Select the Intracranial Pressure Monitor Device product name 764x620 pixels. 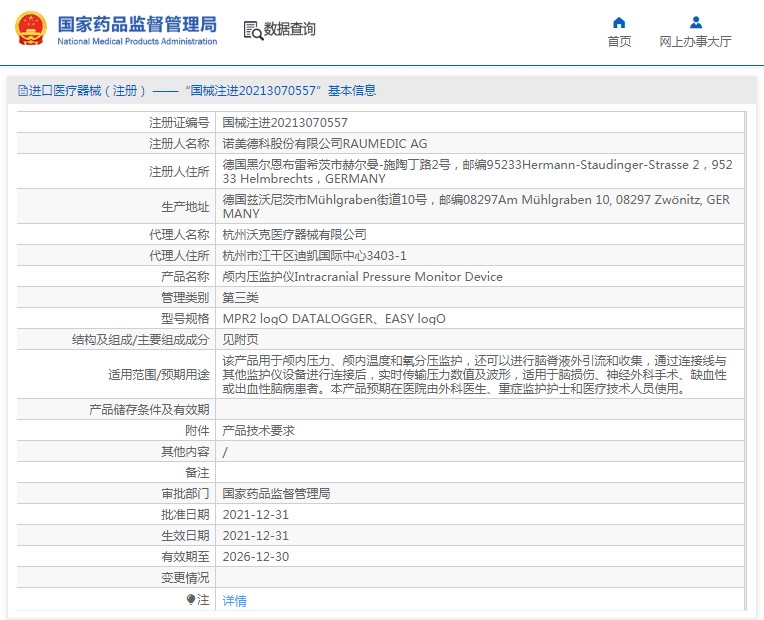(x=362, y=277)
